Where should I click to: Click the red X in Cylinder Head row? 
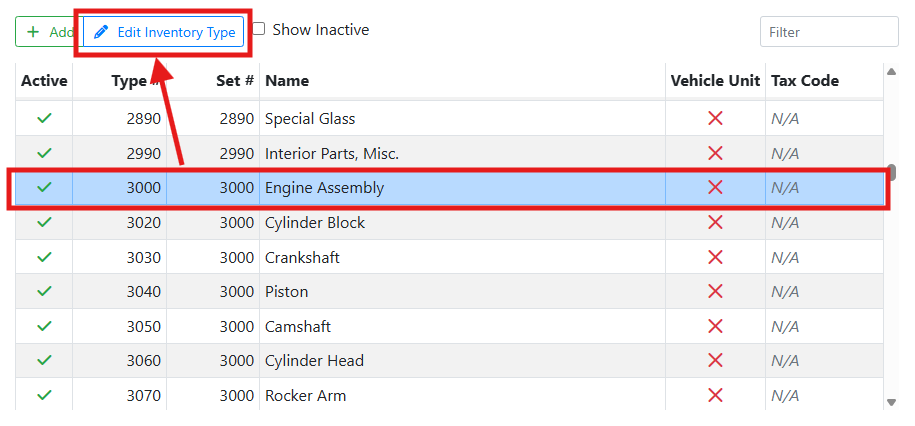point(715,360)
